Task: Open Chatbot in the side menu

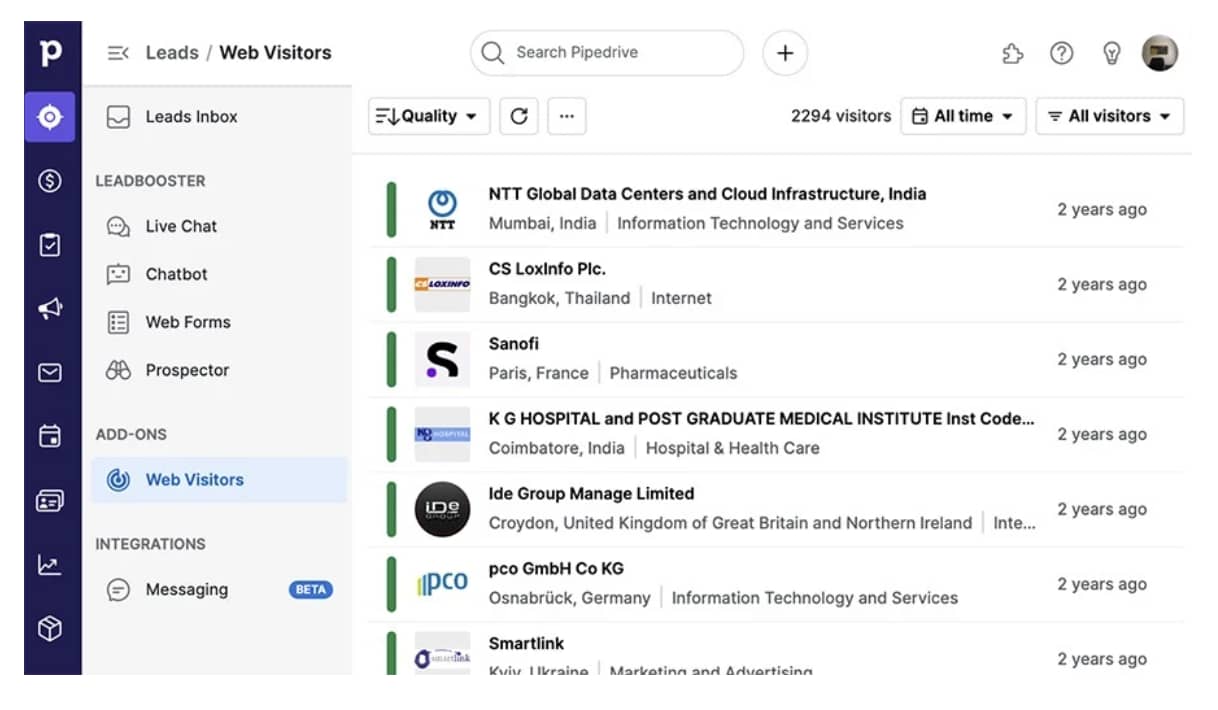Action: (x=219, y=274)
